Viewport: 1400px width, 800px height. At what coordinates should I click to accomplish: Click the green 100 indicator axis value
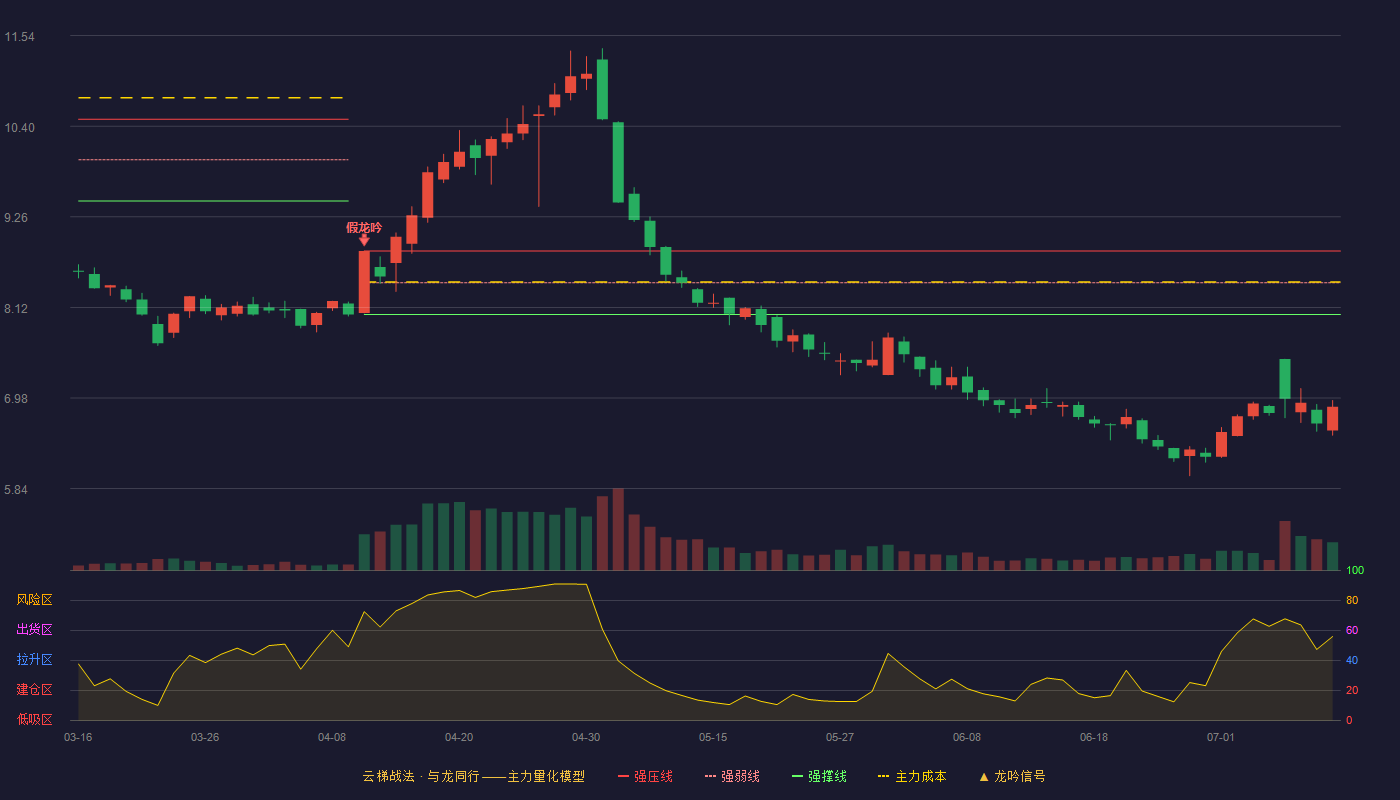pyautogui.click(x=1355, y=571)
